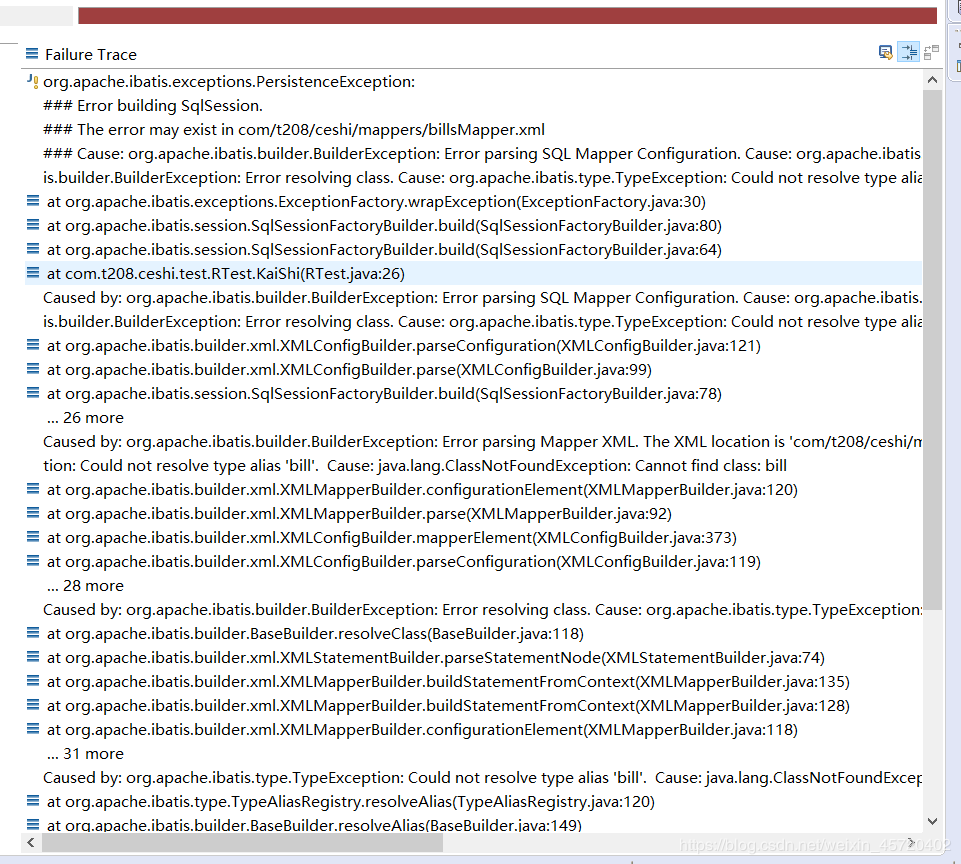Select line XMLMapperBuilder.java:118 configurationElement
This screenshot has width=961, height=864.
[x=422, y=730]
